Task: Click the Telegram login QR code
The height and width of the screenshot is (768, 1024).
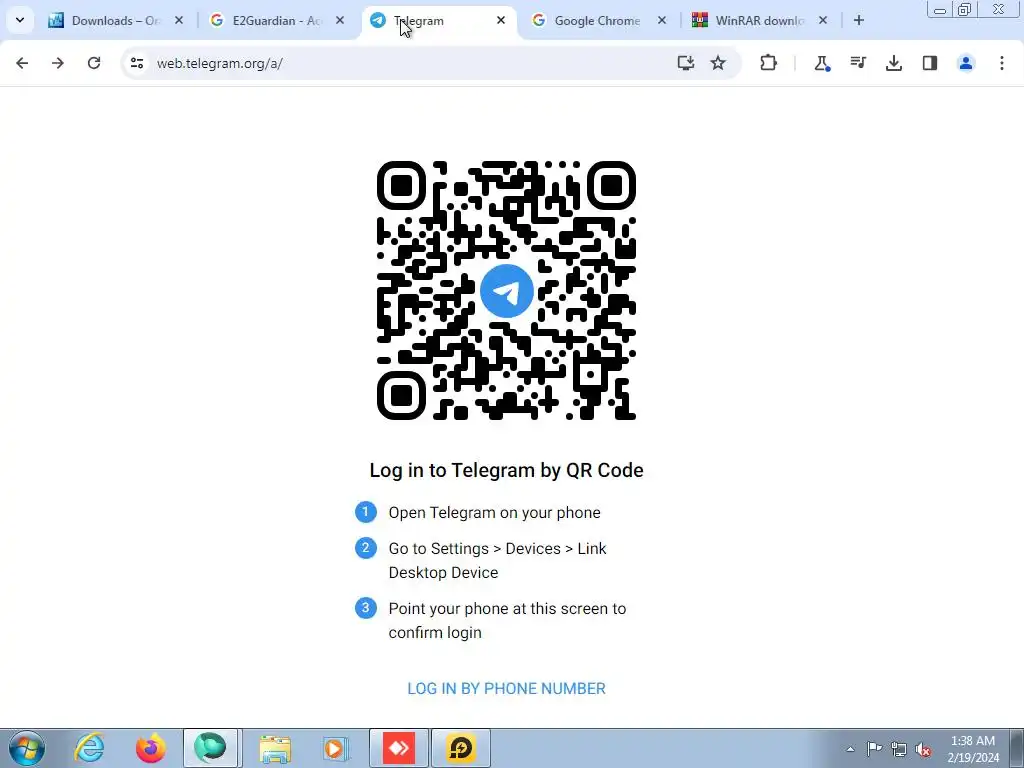Action: [x=506, y=291]
